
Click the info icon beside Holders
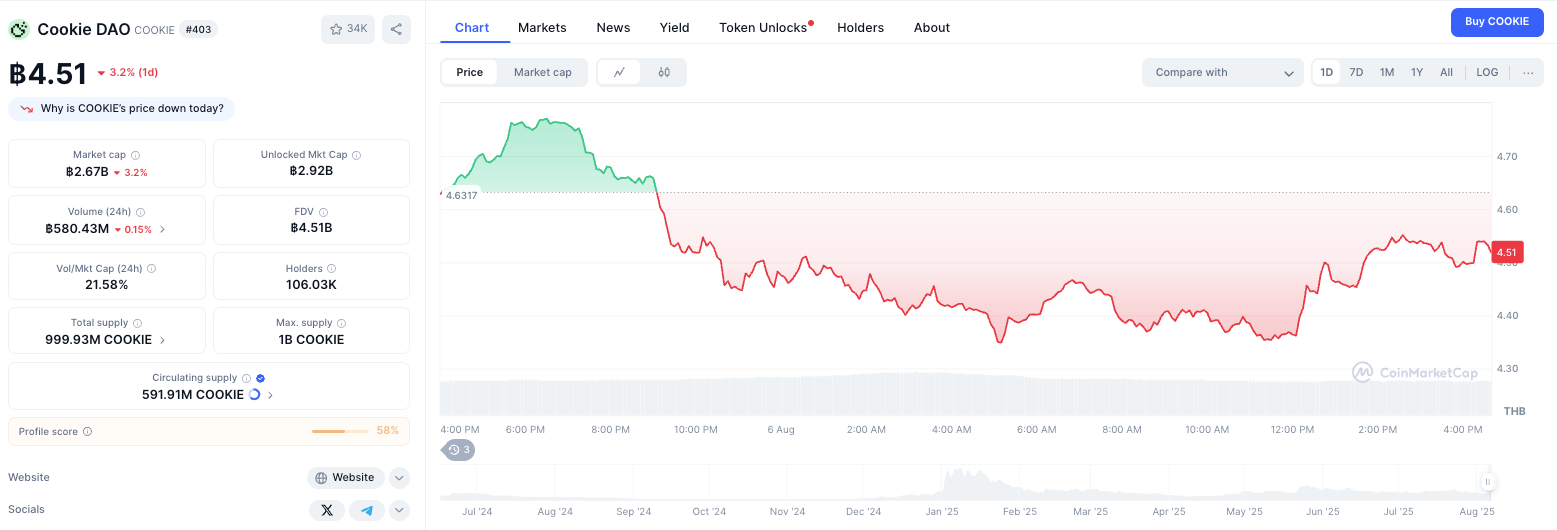coord(332,269)
